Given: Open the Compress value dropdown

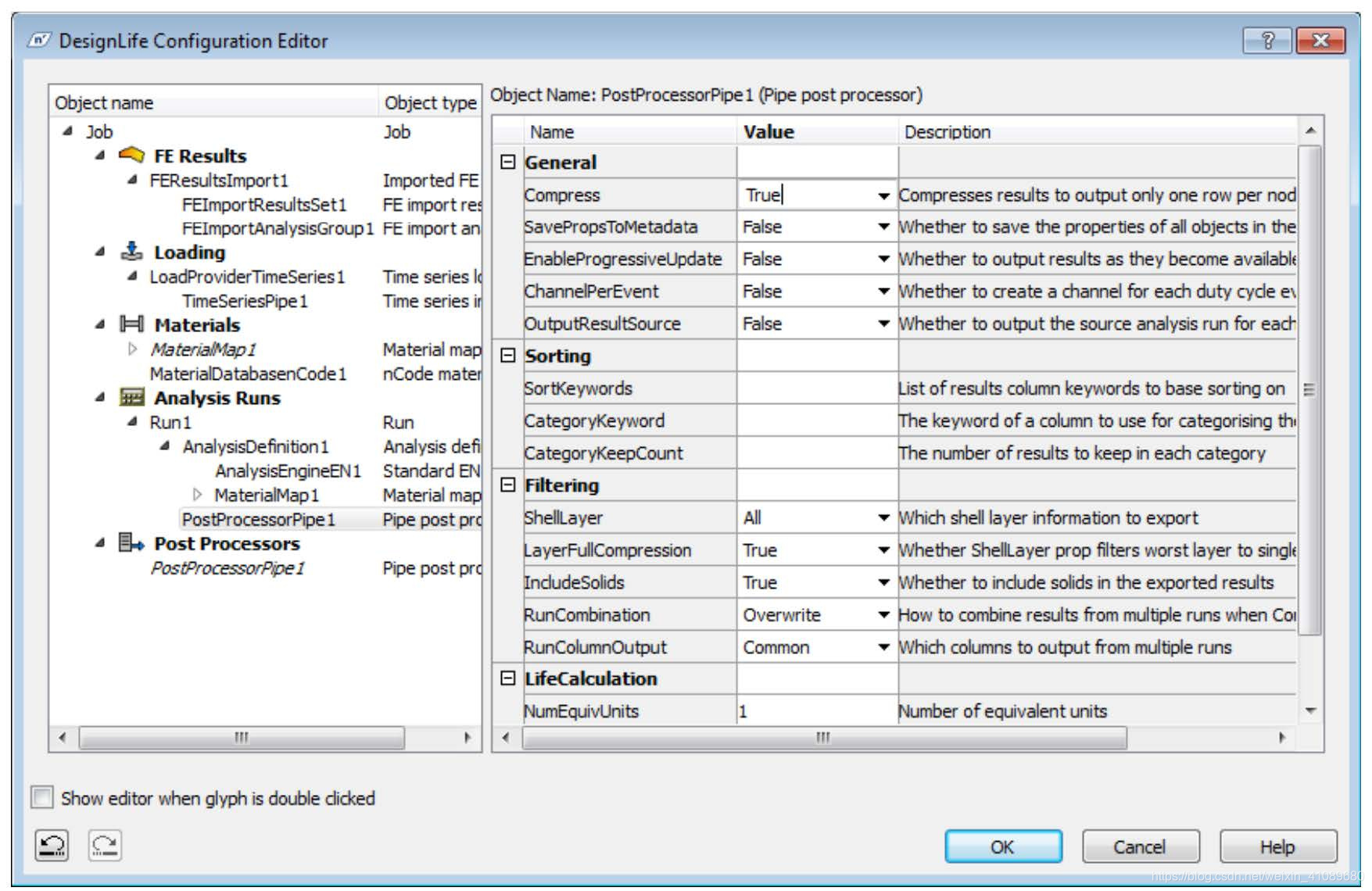Looking at the screenshot, I should tap(883, 195).
